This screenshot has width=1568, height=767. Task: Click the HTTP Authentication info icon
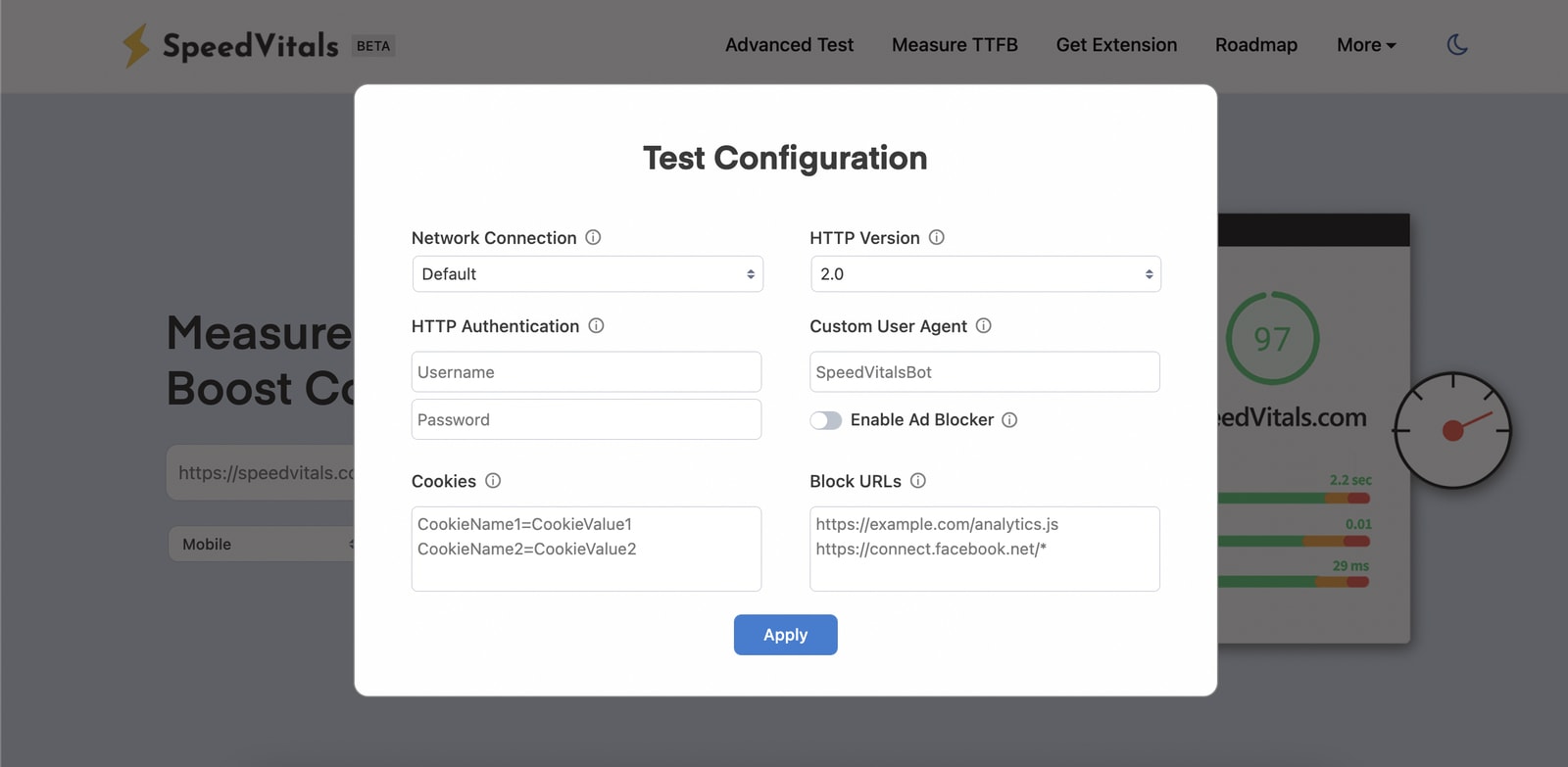(596, 325)
